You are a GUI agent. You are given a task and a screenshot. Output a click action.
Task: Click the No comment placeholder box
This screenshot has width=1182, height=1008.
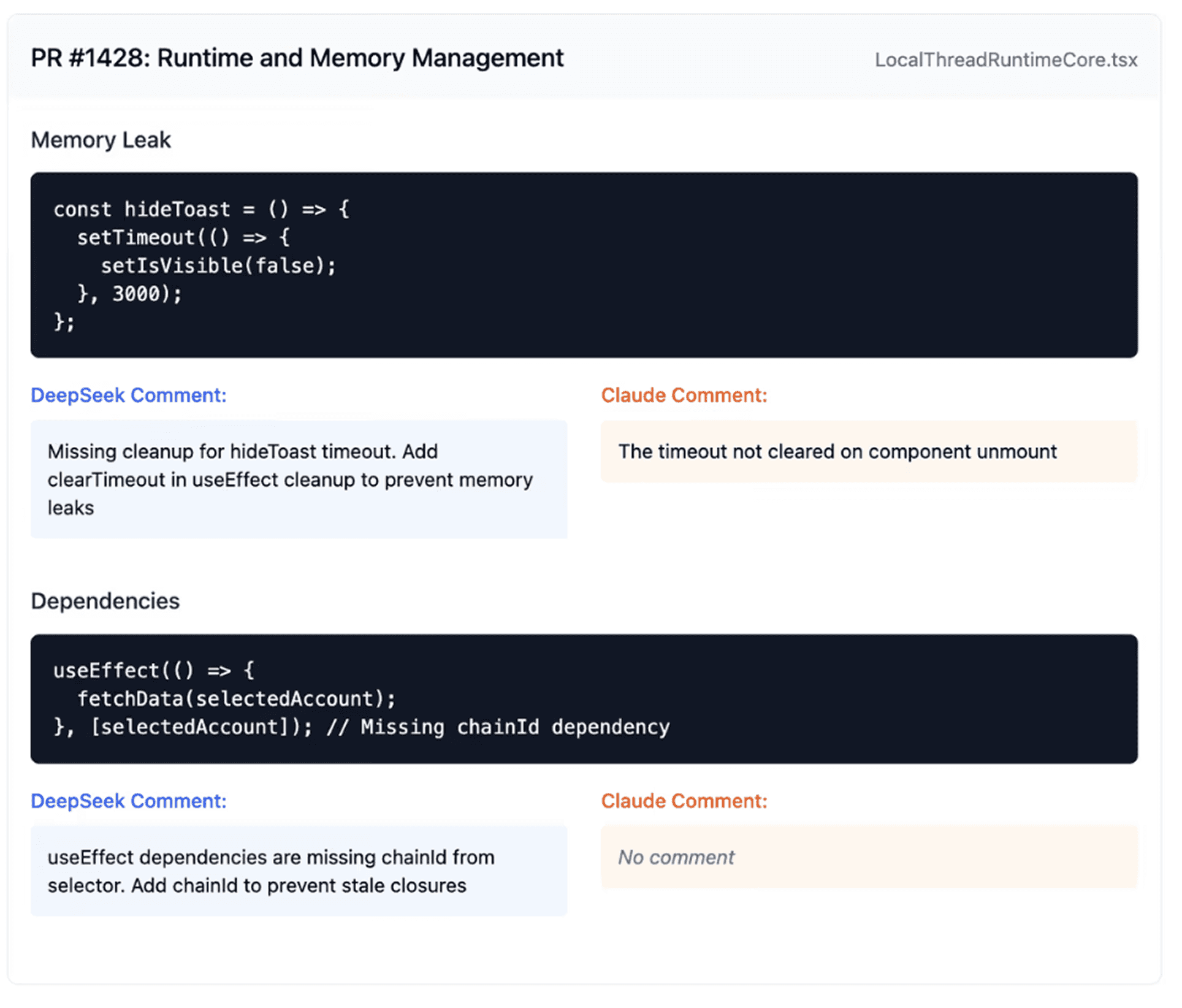coord(868,857)
